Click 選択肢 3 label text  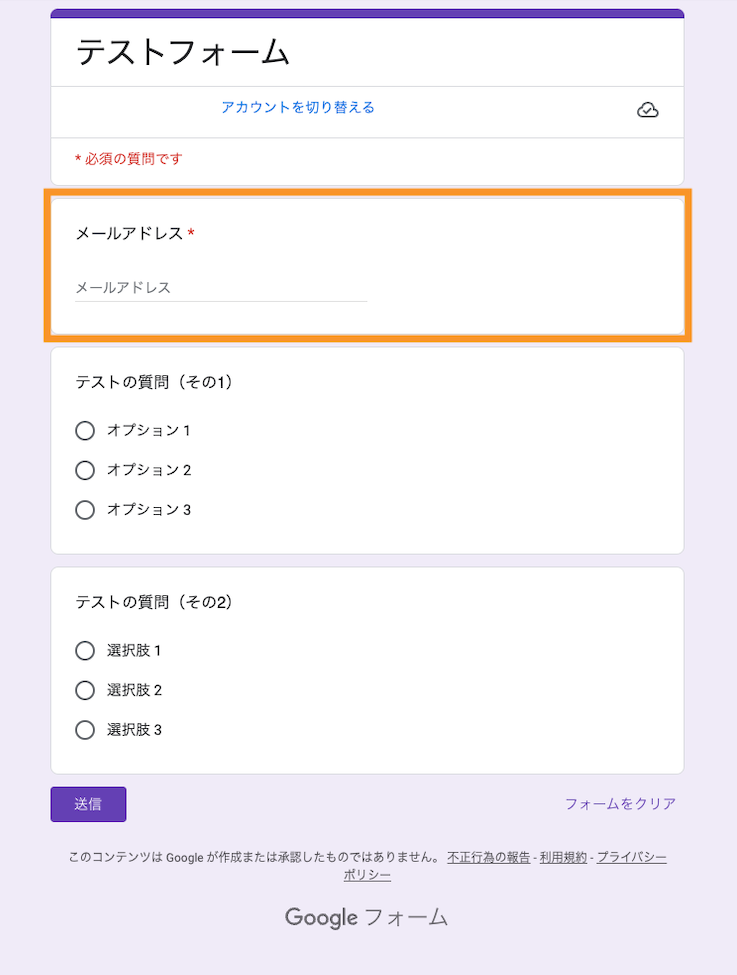click(x=134, y=730)
